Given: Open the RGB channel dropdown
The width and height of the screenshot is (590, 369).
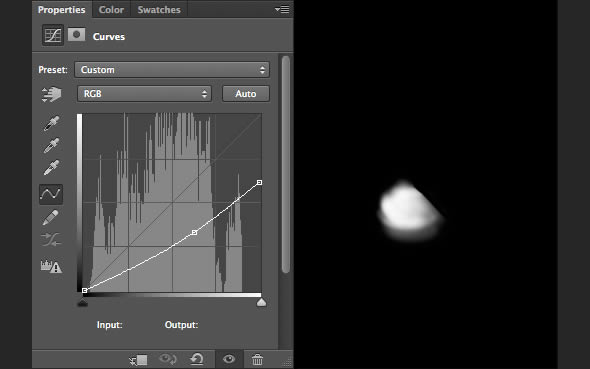Looking at the screenshot, I should click(144, 94).
